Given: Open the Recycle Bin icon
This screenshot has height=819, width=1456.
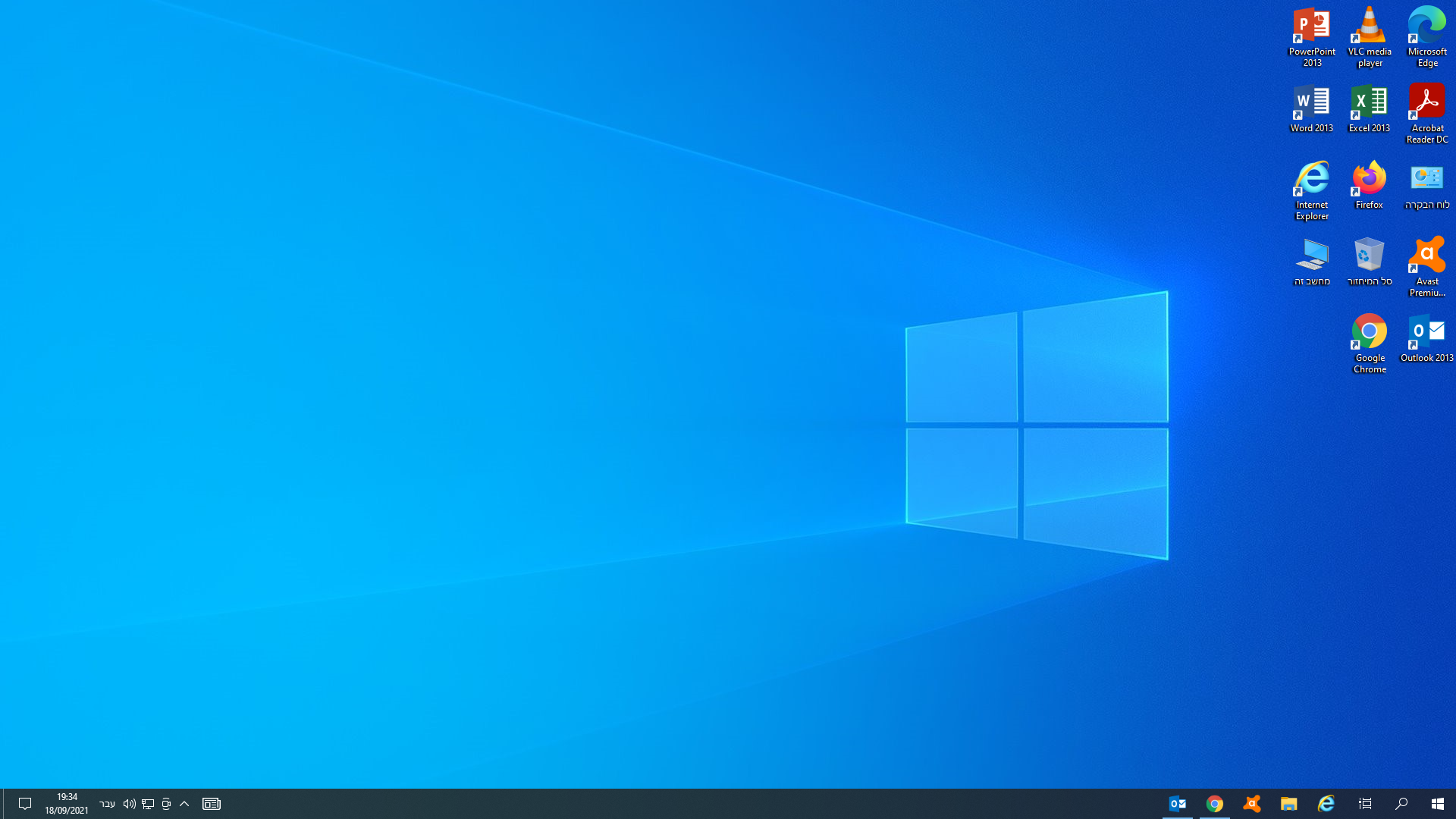Looking at the screenshot, I should click(1370, 256).
